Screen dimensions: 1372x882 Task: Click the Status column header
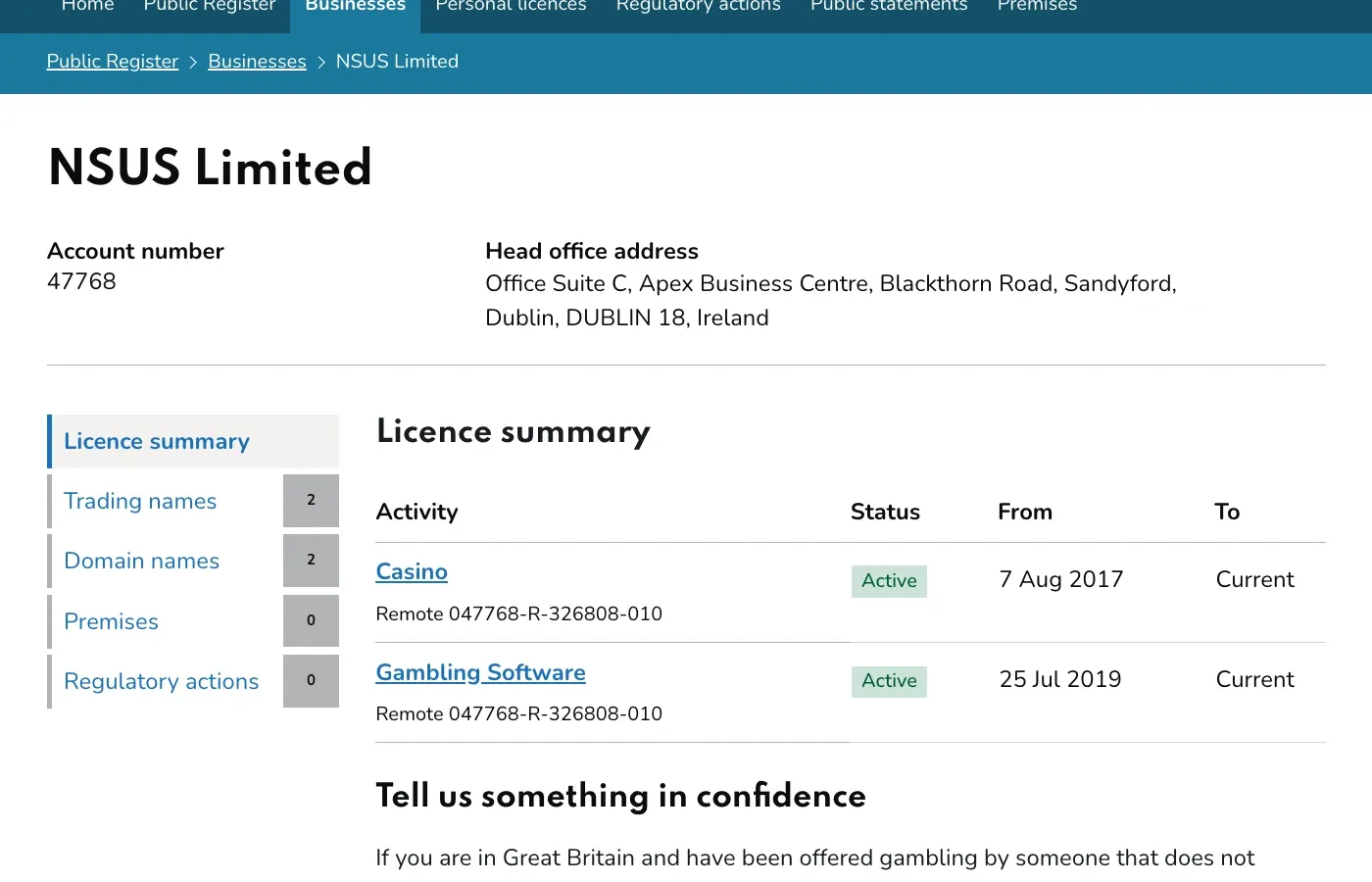[885, 512]
